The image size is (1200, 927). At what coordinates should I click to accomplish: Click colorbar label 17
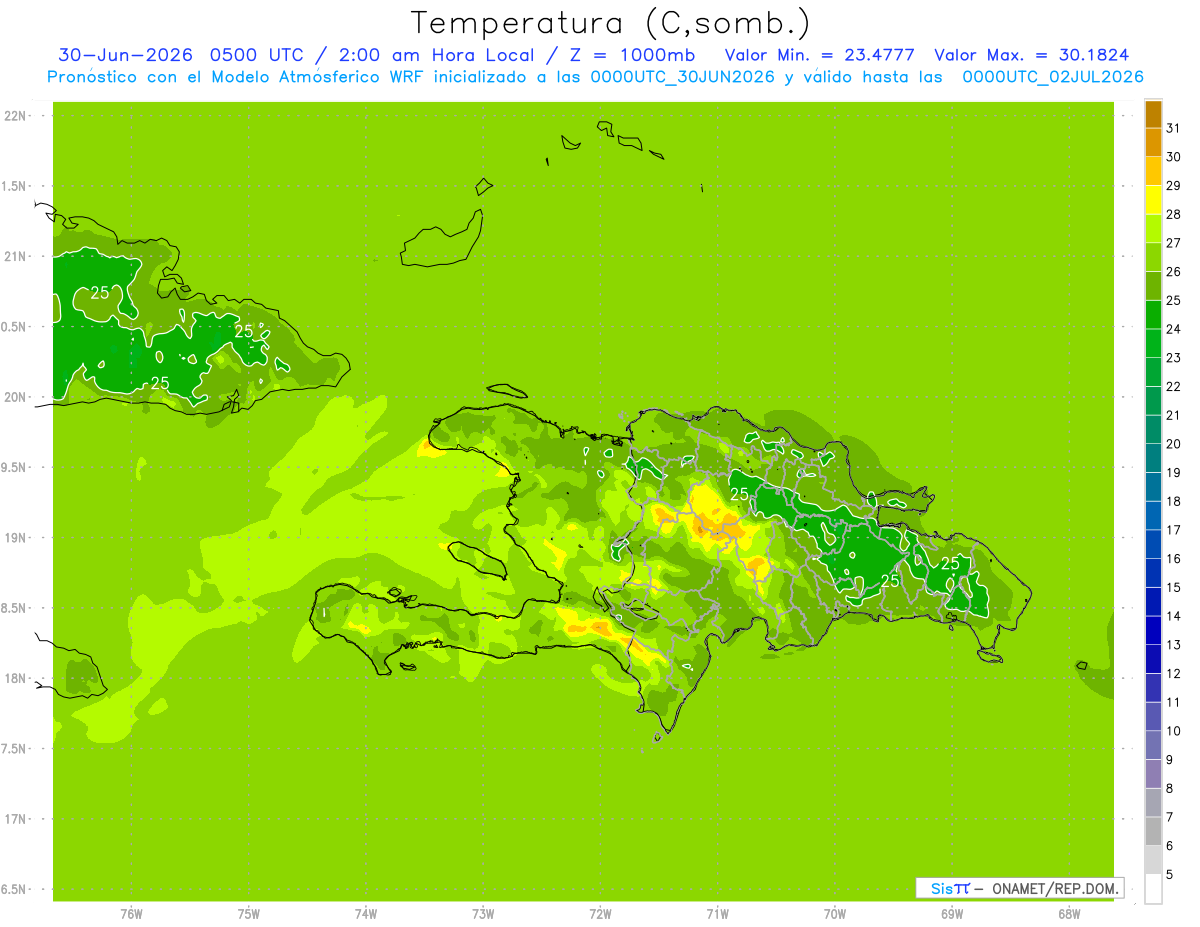(1174, 529)
